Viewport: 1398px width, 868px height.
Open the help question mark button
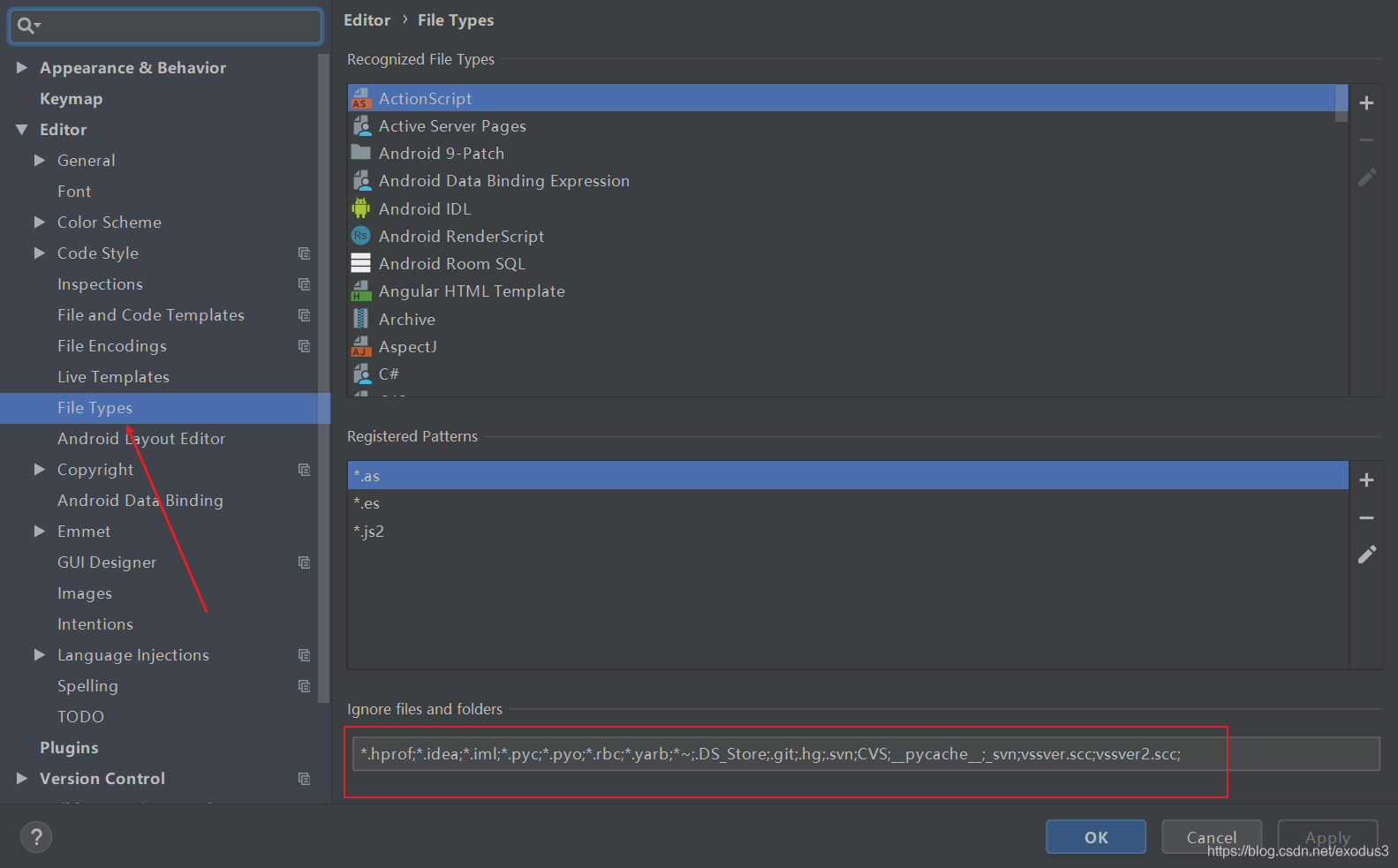[x=36, y=837]
